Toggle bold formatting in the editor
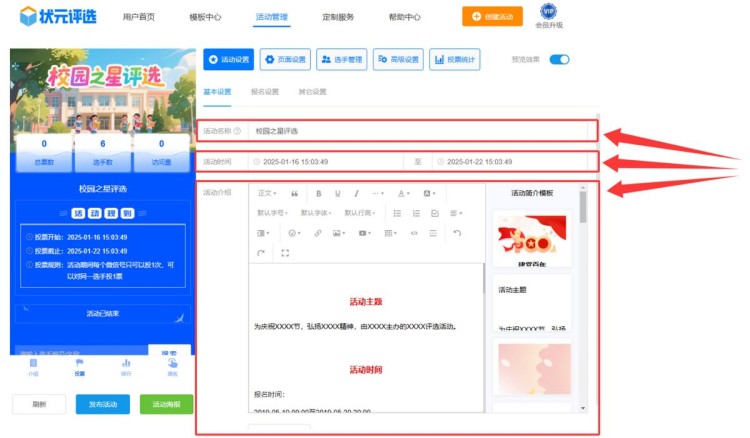This screenshot has height=438, width=750. point(319,193)
